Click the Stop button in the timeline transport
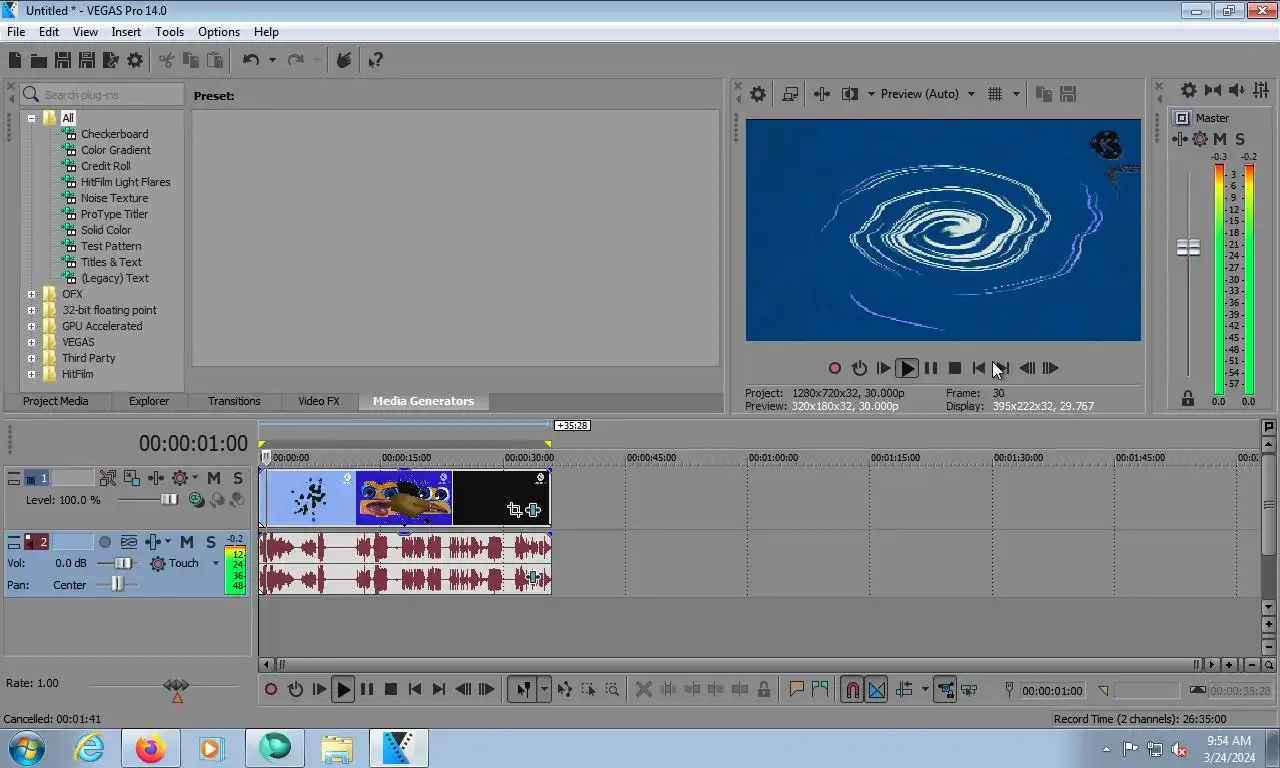Viewport: 1280px width, 768px height. (391, 689)
